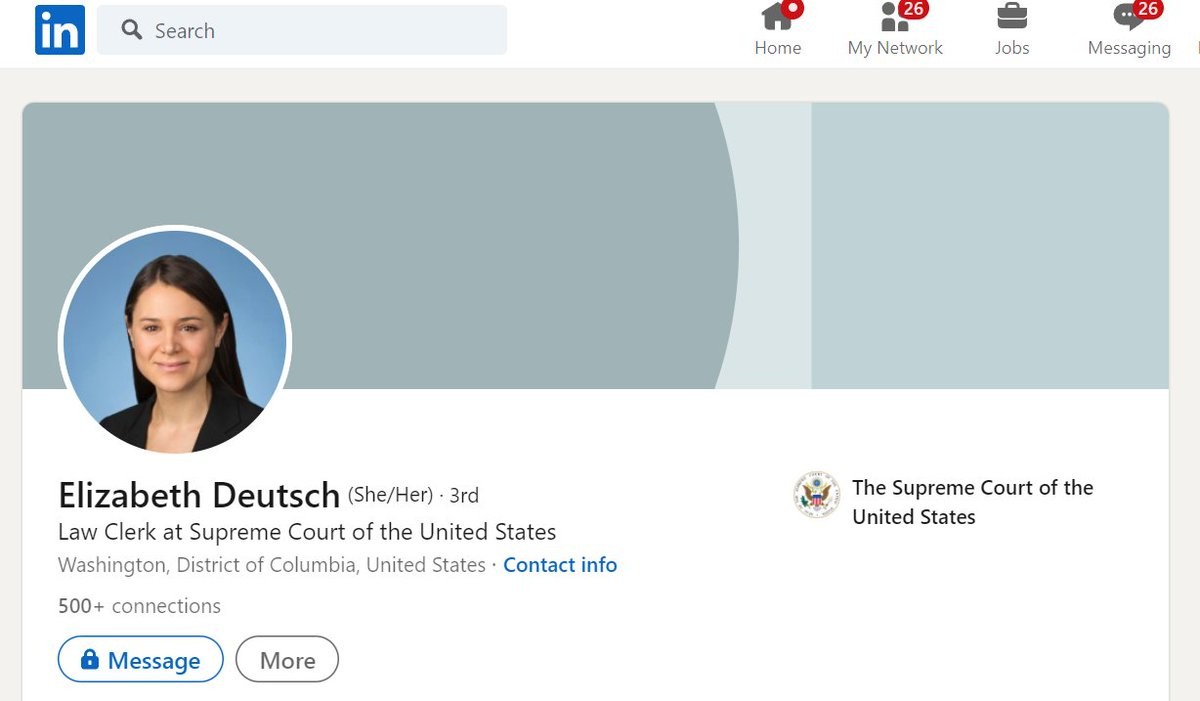Expand the More actions button
The width and height of the screenshot is (1200, 701).
coord(287,660)
